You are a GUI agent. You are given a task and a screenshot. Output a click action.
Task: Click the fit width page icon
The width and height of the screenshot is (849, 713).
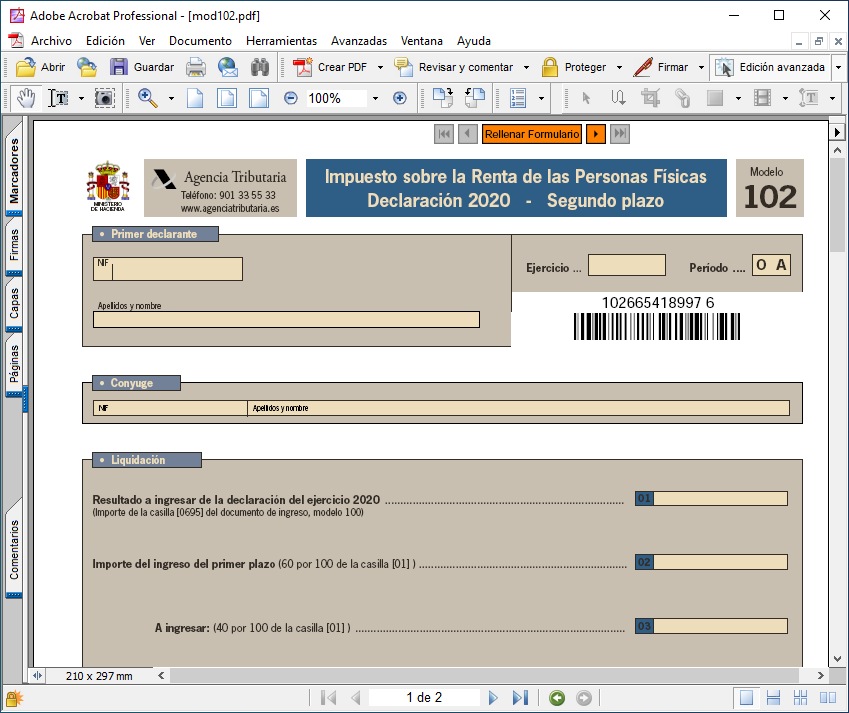click(x=259, y=98)
